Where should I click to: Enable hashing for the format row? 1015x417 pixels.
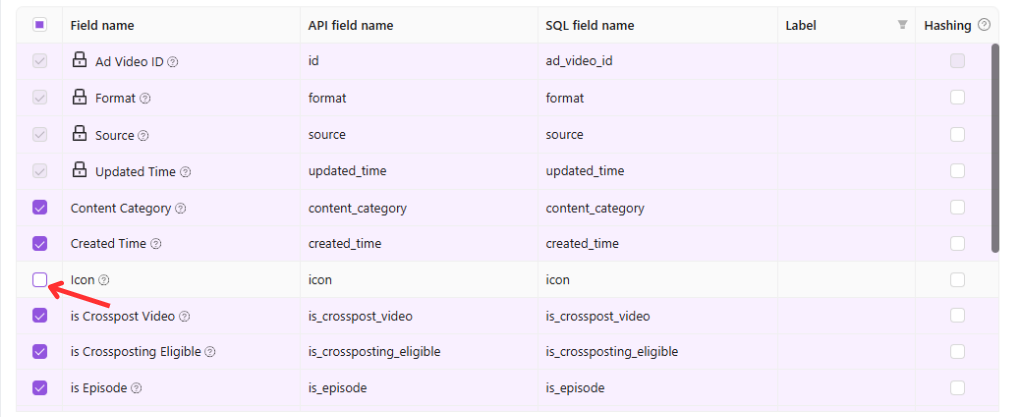[957, 98]
